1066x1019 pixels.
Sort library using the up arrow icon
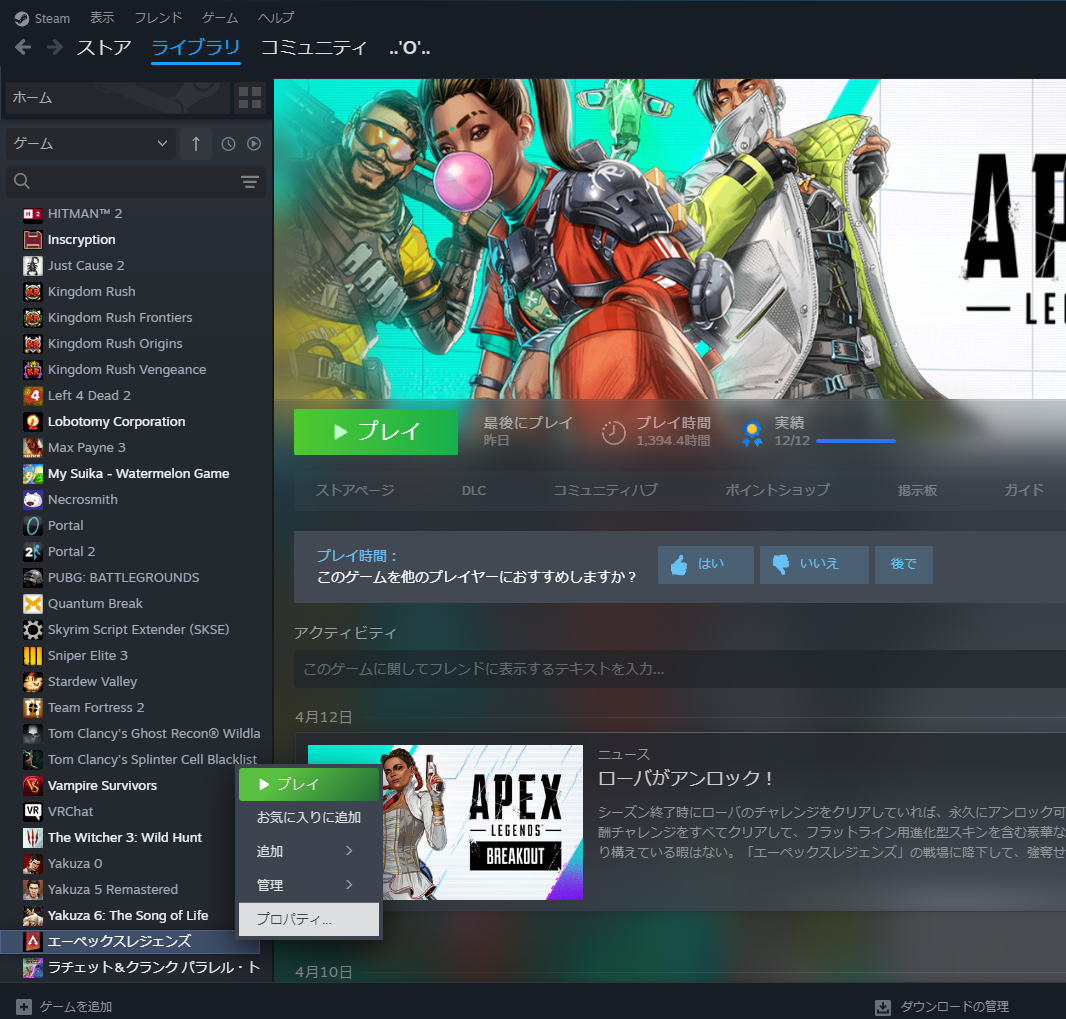pos(196,143)
